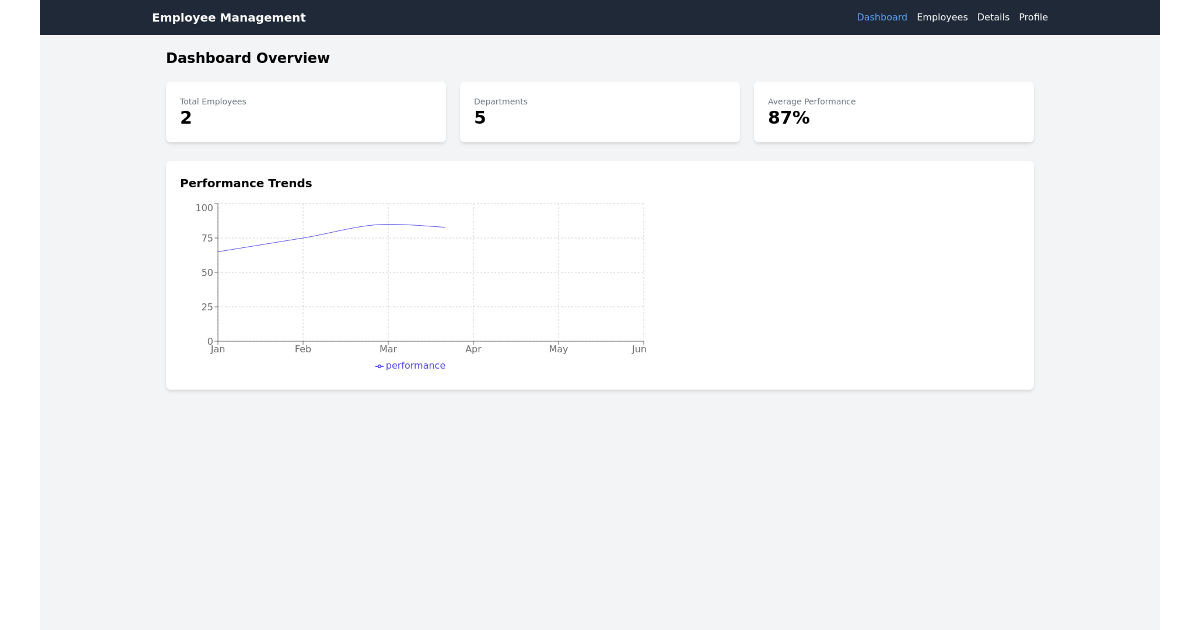Click the Jun label on the chart
1200x630 pixels.
[639, 349]
